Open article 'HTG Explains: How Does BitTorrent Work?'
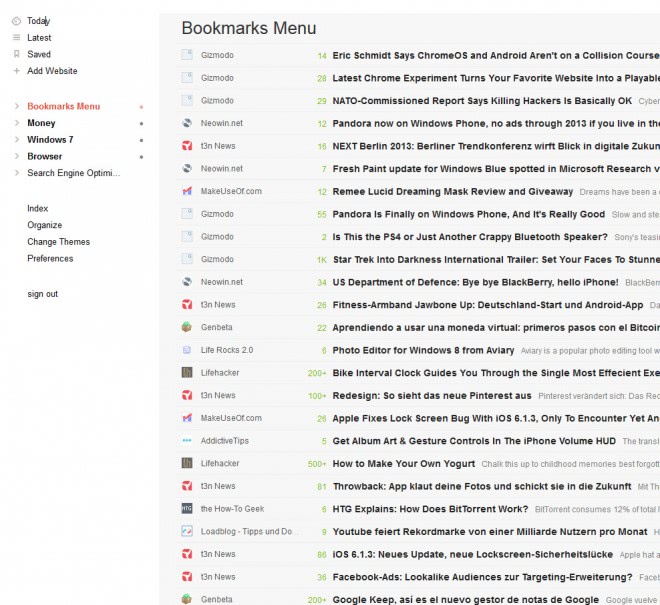660x605 pixels. point(431,509)
